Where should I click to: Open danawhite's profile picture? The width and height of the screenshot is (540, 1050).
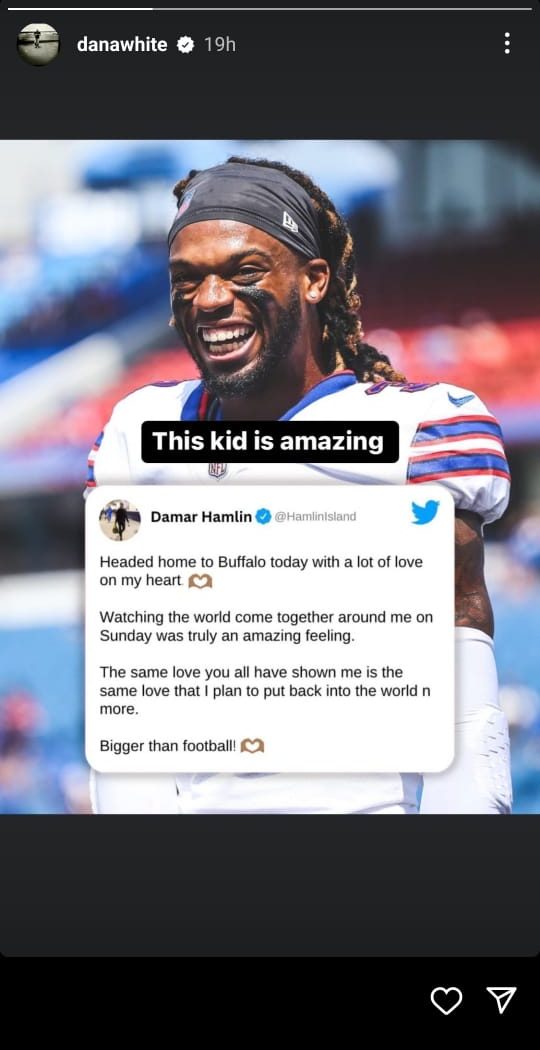pos(38,44)
